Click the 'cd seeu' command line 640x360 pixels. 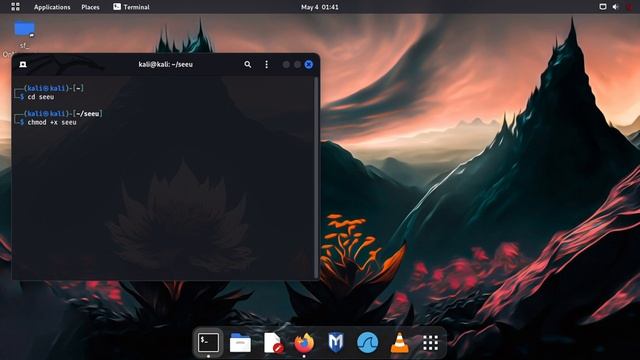tap(41, 97)
